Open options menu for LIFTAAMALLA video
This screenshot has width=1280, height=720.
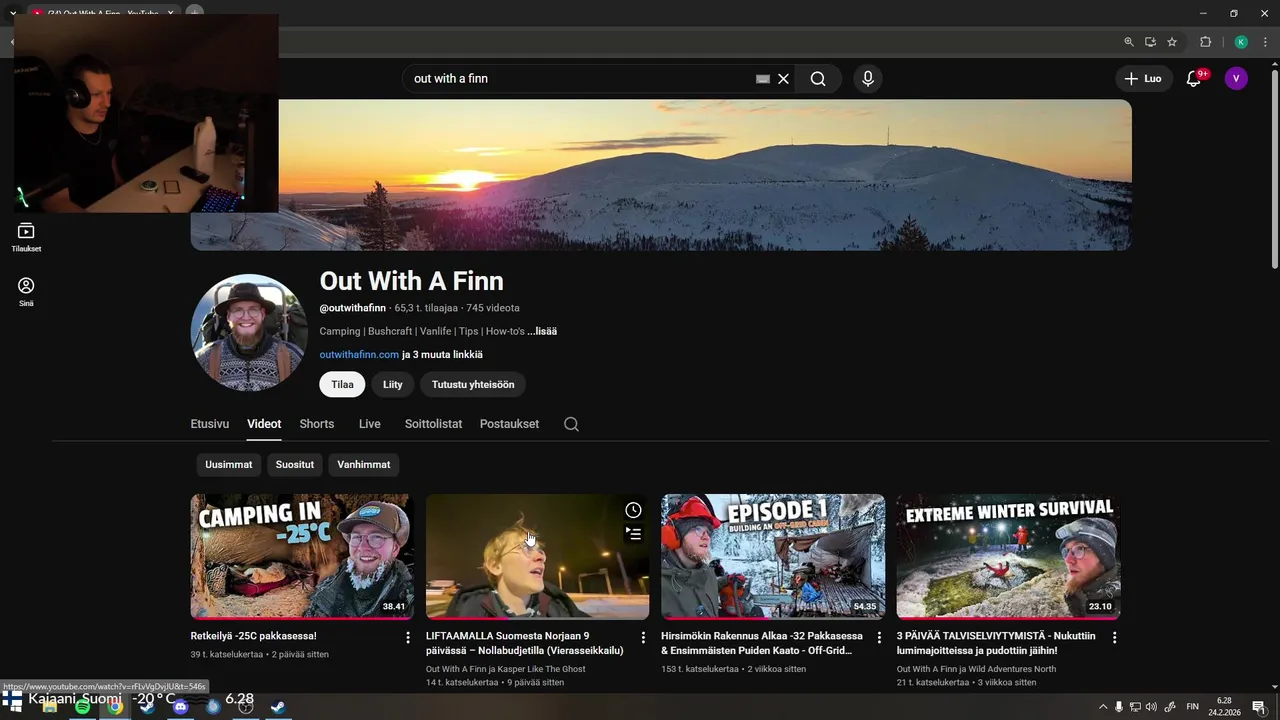pyautogui.click(x=644, y=637)
